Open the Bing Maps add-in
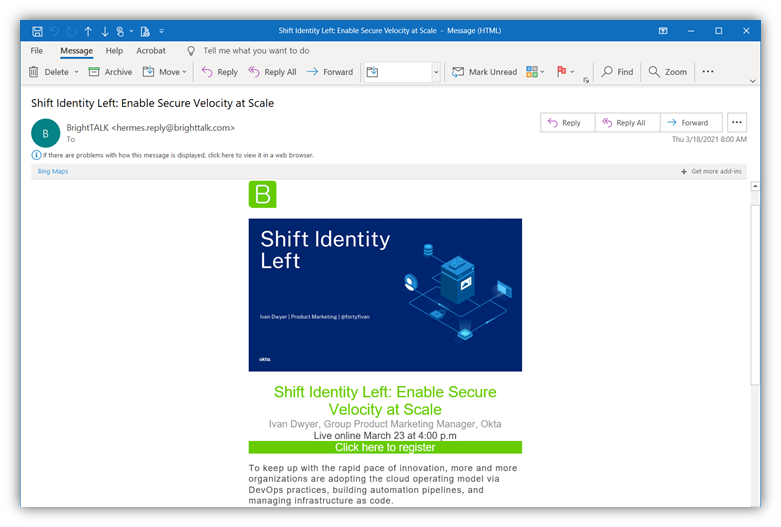The width and height of the screenshot is (781, 527). [53, 171]
